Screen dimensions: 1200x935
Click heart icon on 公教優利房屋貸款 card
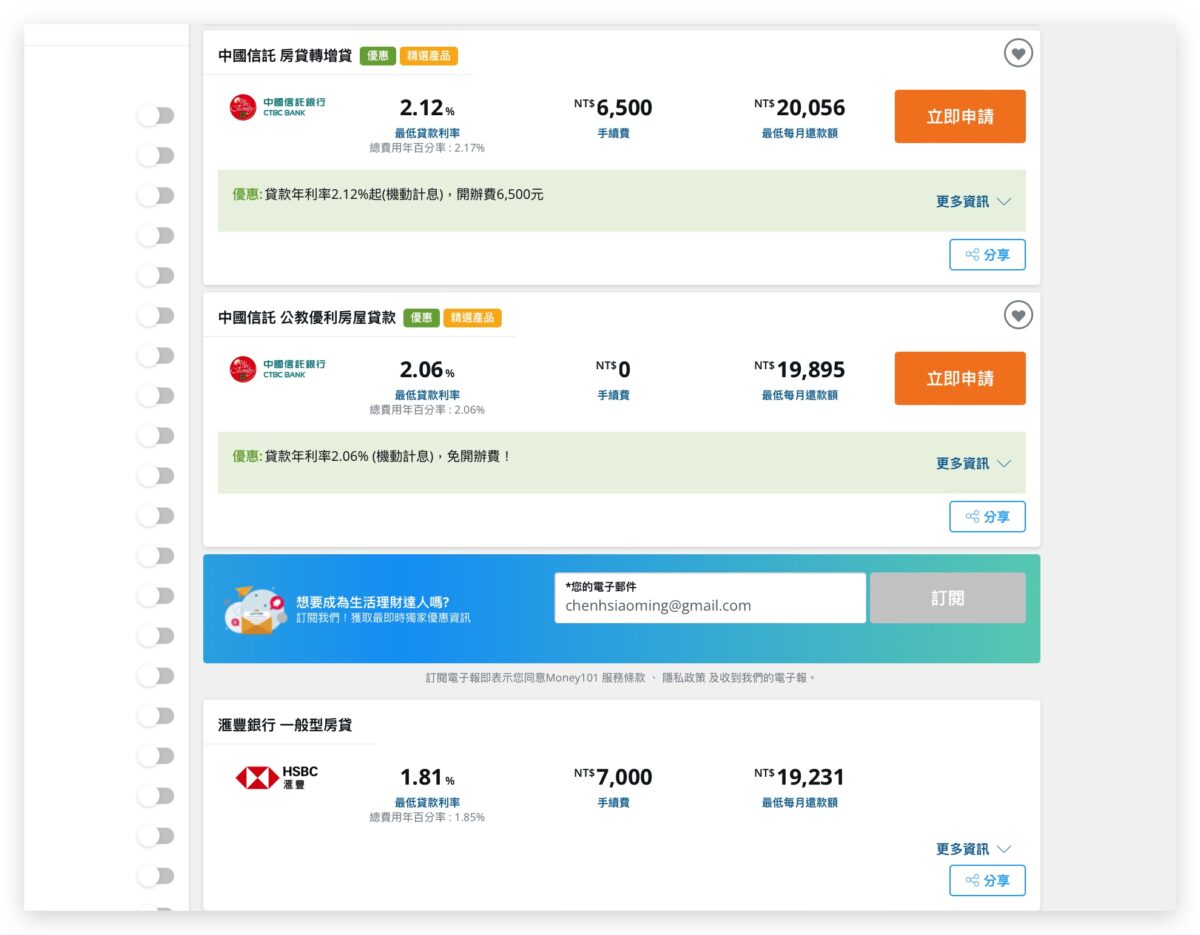point(1018,315)
